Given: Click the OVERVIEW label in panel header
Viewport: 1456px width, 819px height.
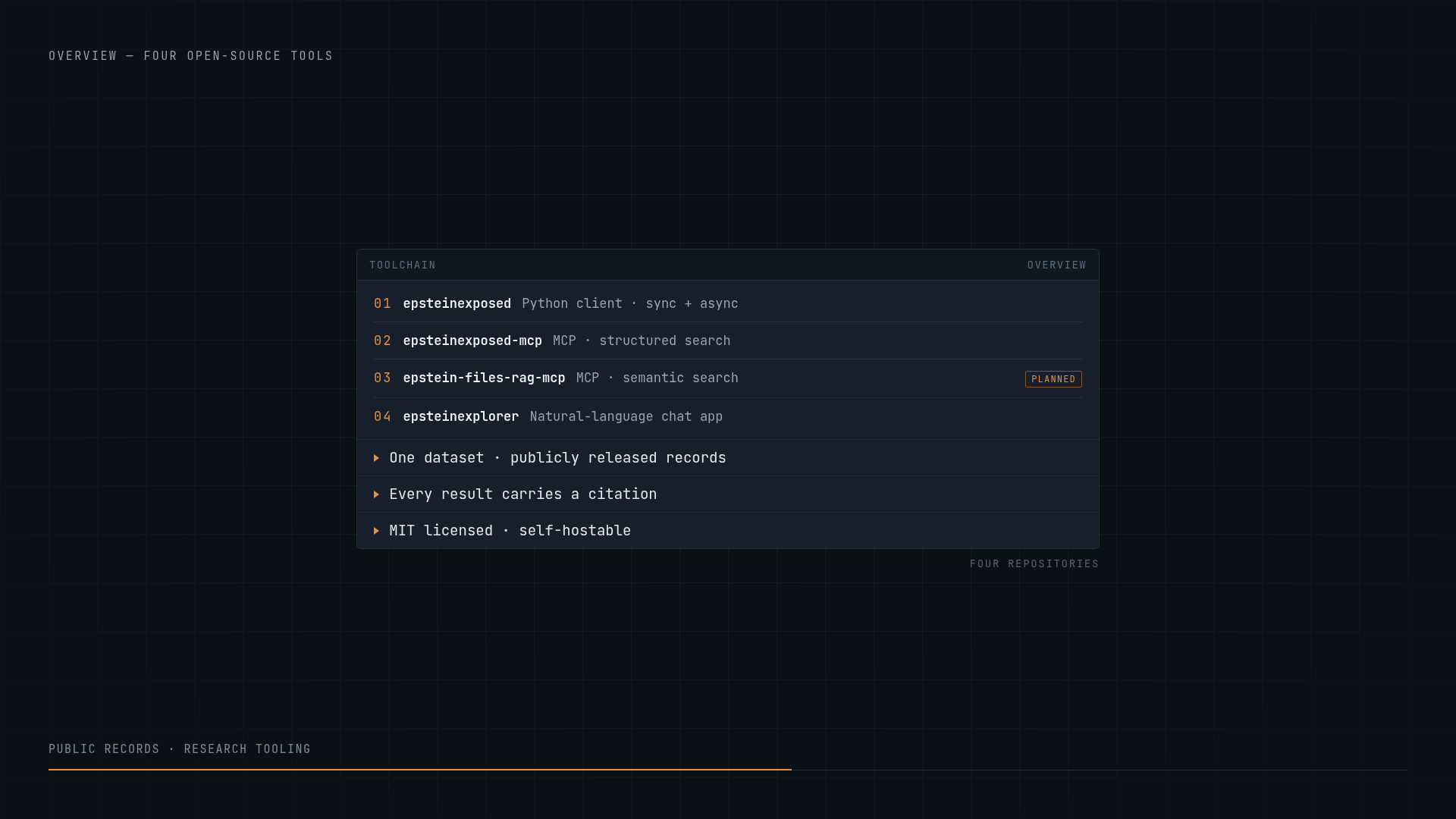Looking at the screenshot, I should (1056, 265).
